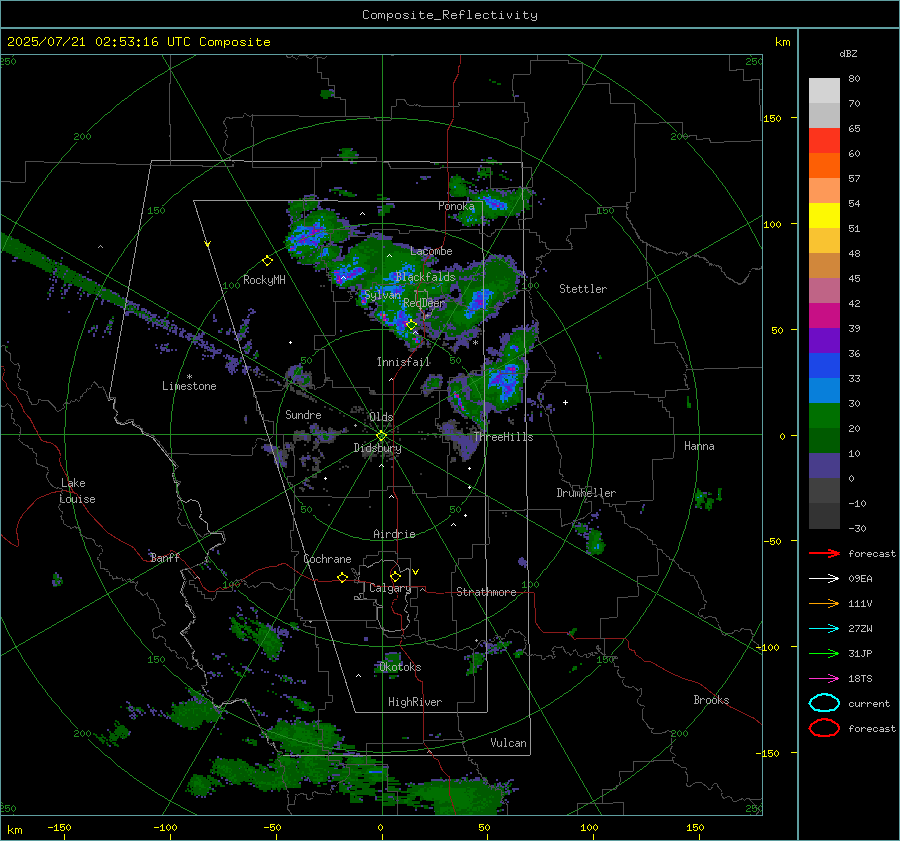Select the red 60-65 dBZ color swatch

click(x=824, y=141)
